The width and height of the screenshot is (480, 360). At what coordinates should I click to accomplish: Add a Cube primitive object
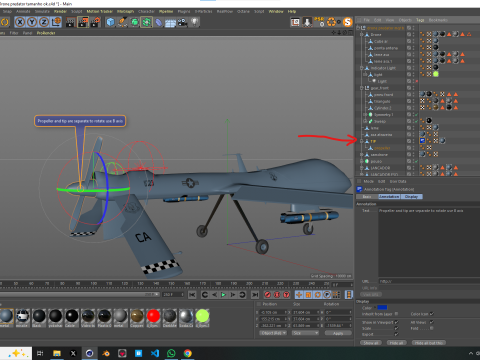(x=110, y=22)
